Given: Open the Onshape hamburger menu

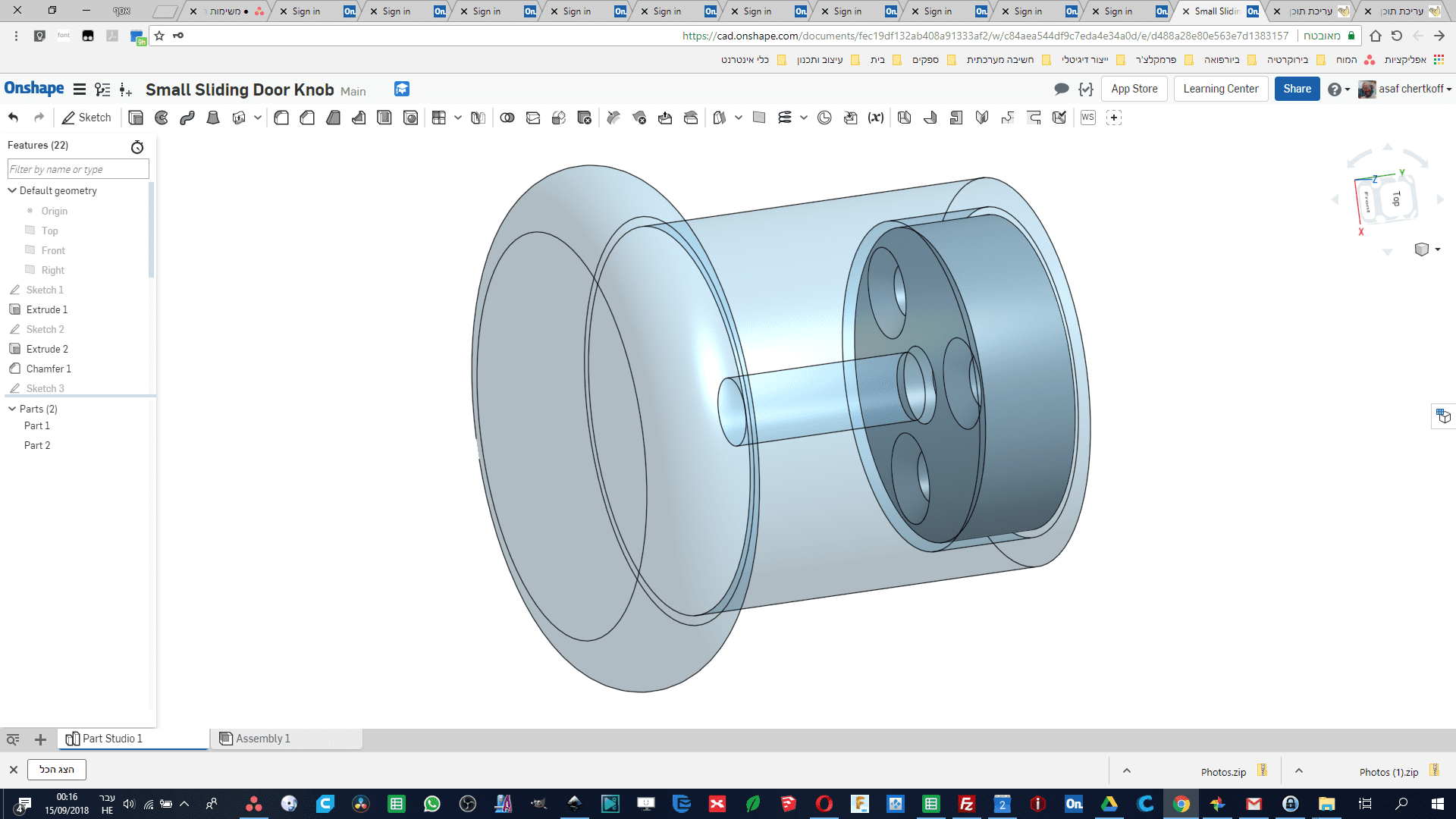Looking at the screenshot, I should point(79,89).
